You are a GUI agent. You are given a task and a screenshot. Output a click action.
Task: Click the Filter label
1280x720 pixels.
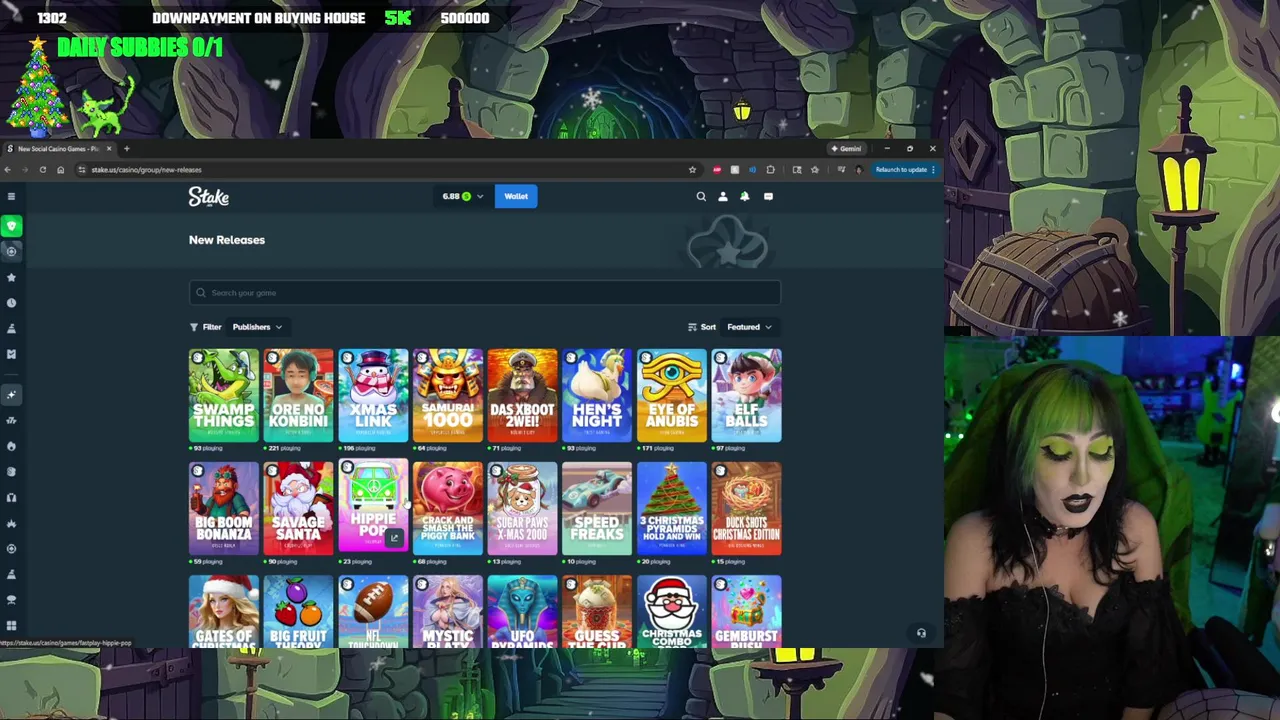pyautogui.click(x=206, y=327)
